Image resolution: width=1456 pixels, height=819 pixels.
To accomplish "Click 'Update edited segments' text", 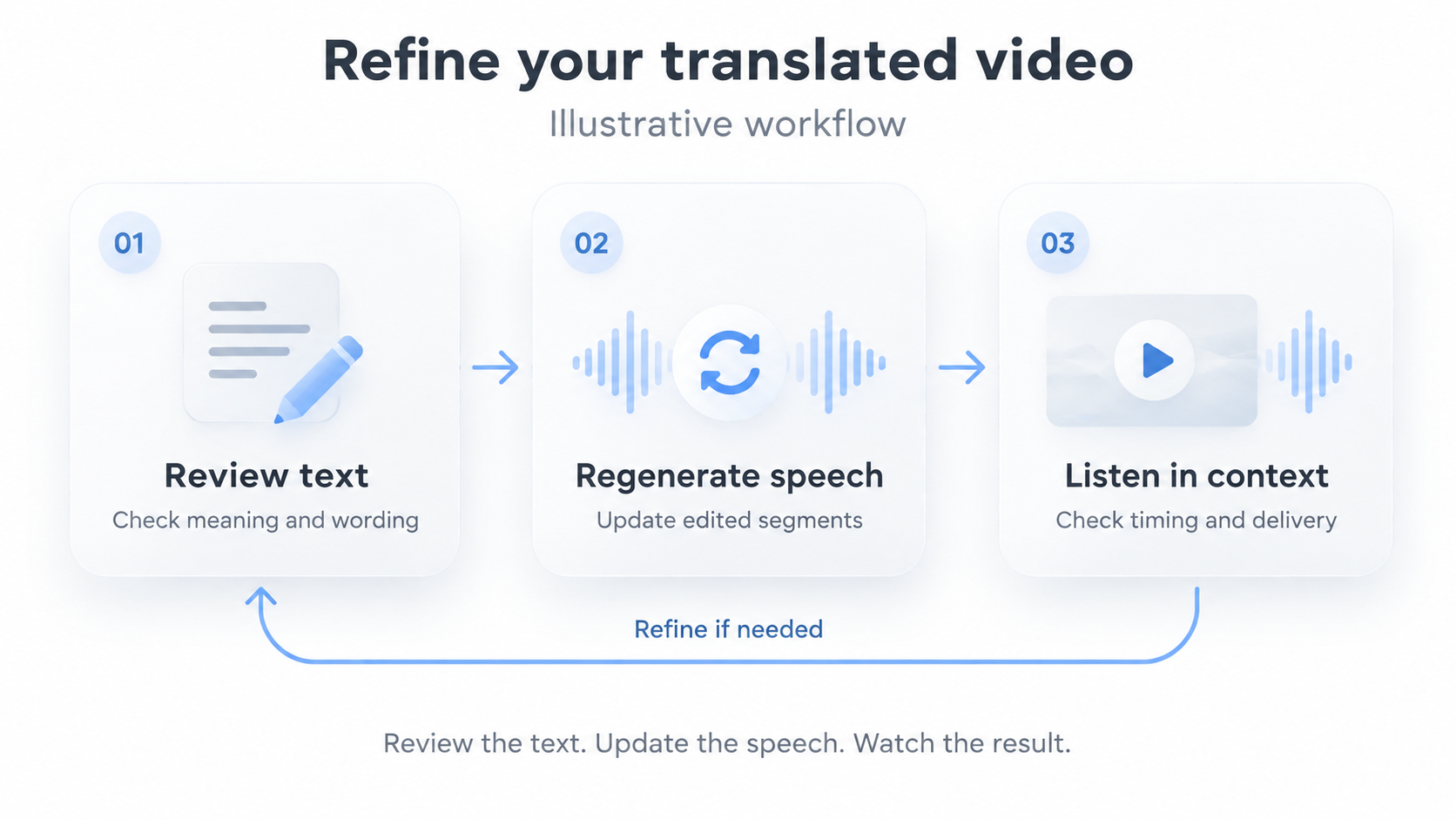I will tap(730, 520).
